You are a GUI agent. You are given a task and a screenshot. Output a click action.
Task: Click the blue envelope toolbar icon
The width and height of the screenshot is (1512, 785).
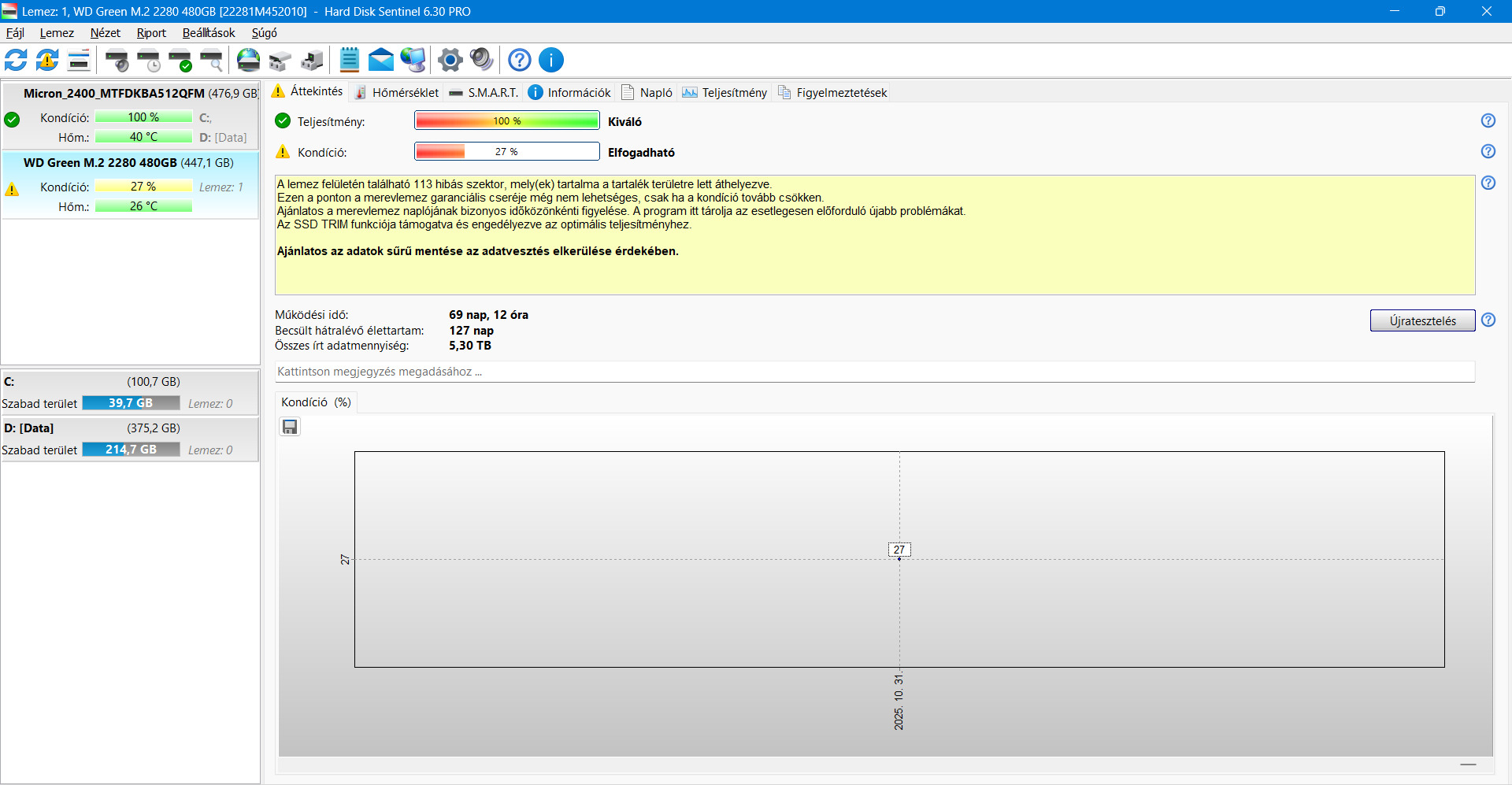click(380, 60)
